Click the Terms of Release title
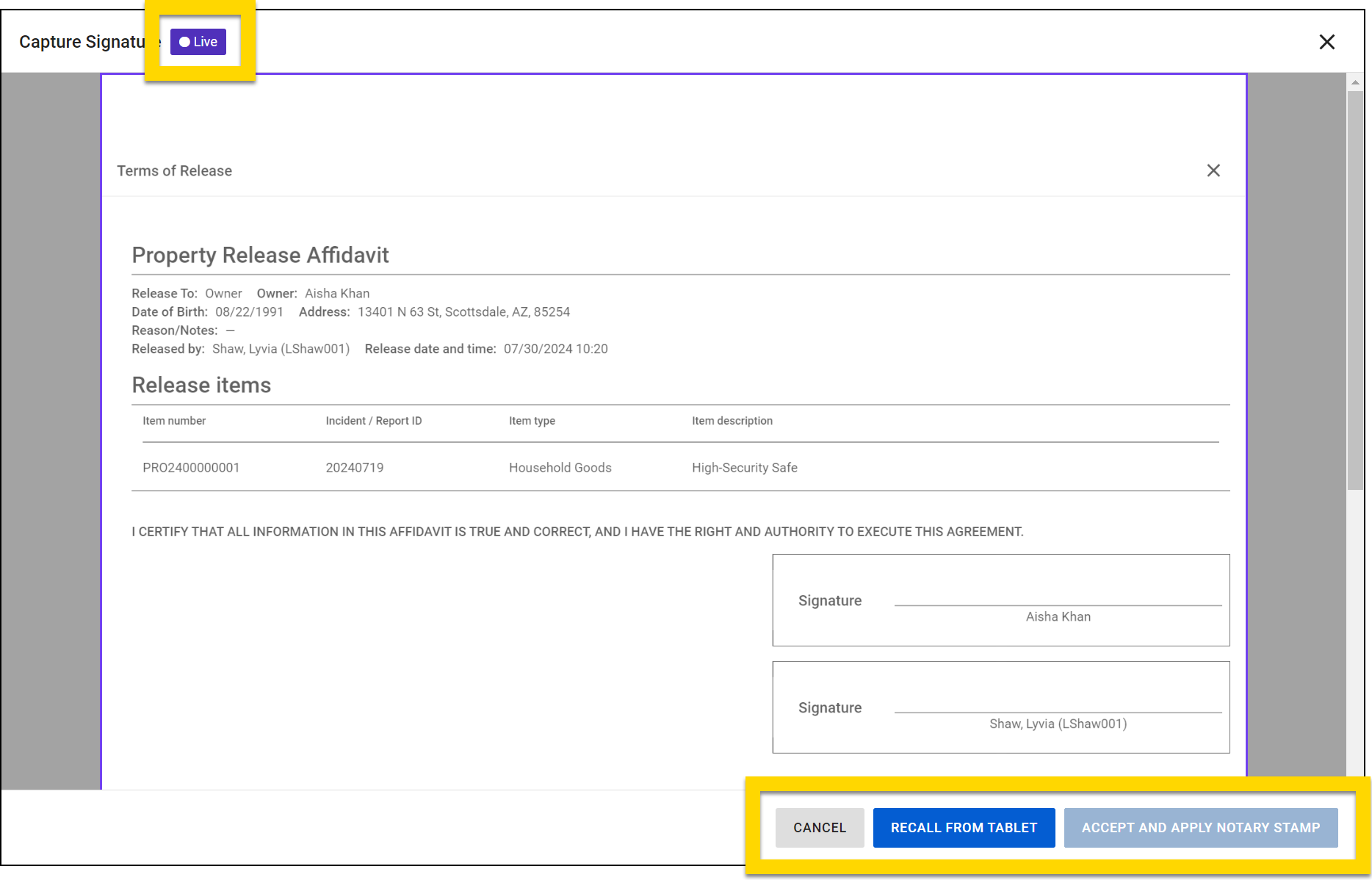This screenshot has width=1372, height=880. point(174,170)
